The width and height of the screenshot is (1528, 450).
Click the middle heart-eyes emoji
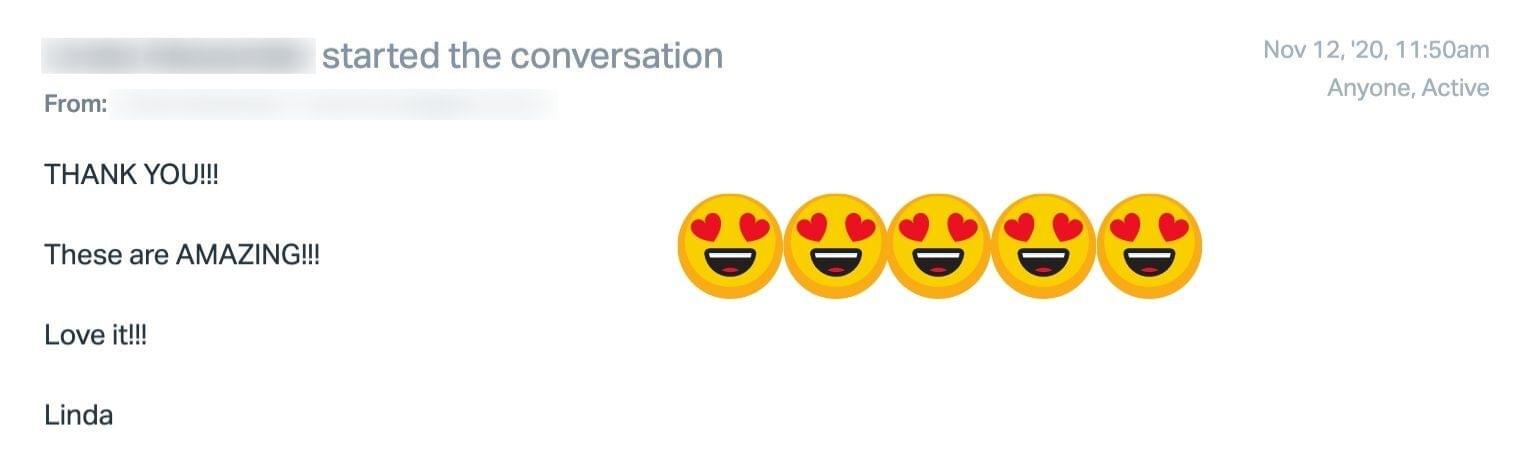pos(939,246)
